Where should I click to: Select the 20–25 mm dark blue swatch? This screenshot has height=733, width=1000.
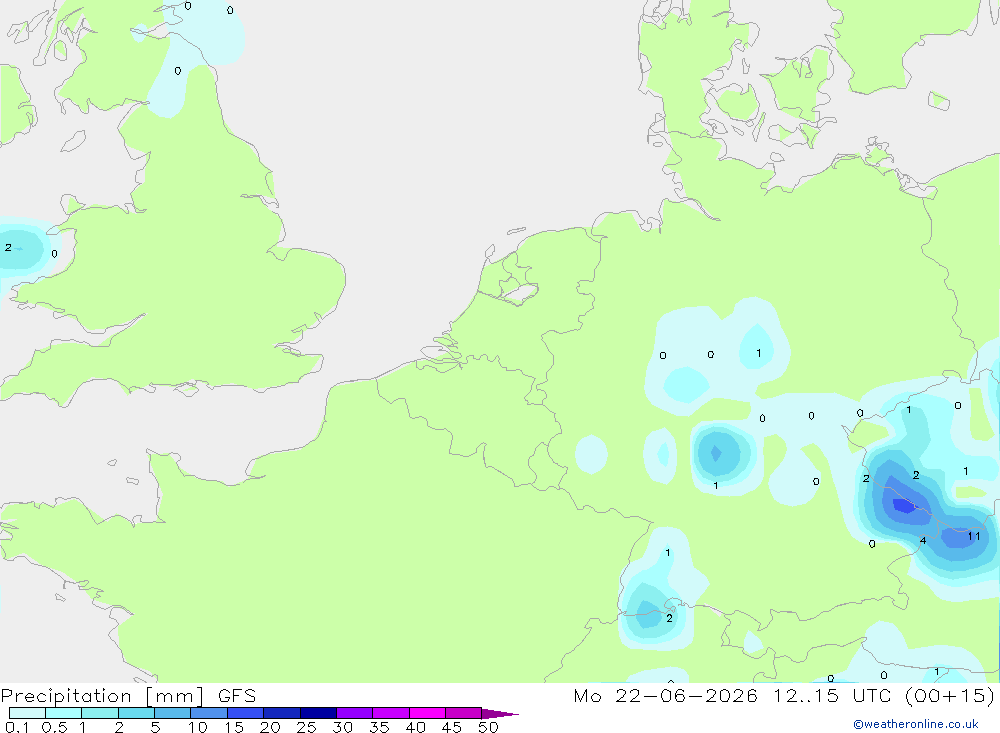click(x=281, y=713)
